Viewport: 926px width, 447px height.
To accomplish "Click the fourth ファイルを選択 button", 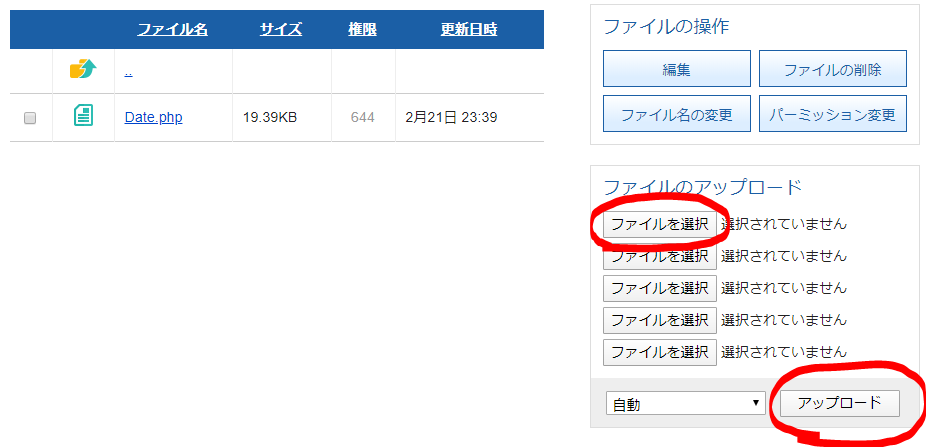I will pyautogui.click(x=660, y=320).
